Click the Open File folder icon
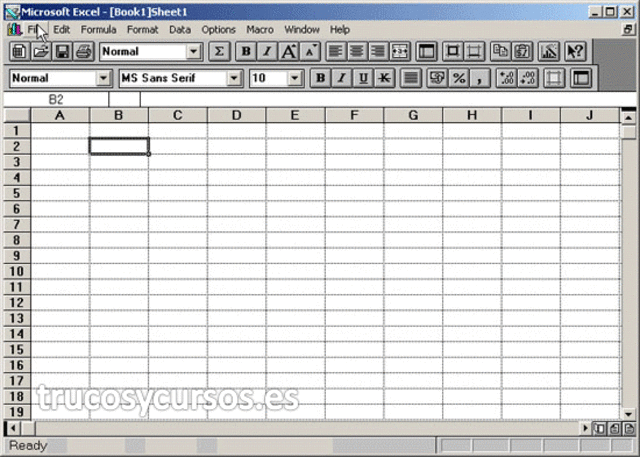Screen dimensions: 640x457 (41, 52)
